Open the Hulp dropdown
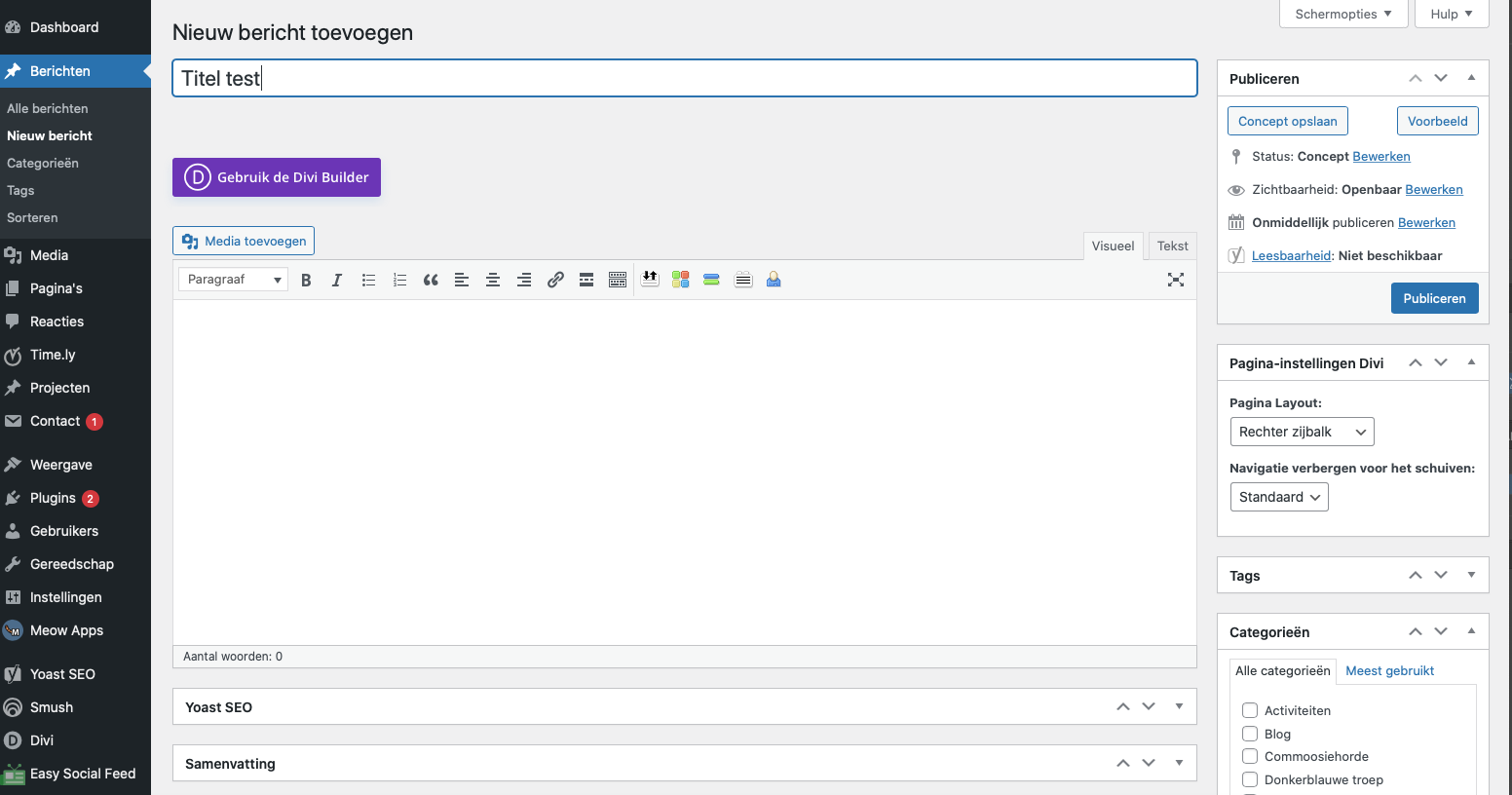Image resolution: width=1512 pixels, height=795 pixels. coord(1452,14)
